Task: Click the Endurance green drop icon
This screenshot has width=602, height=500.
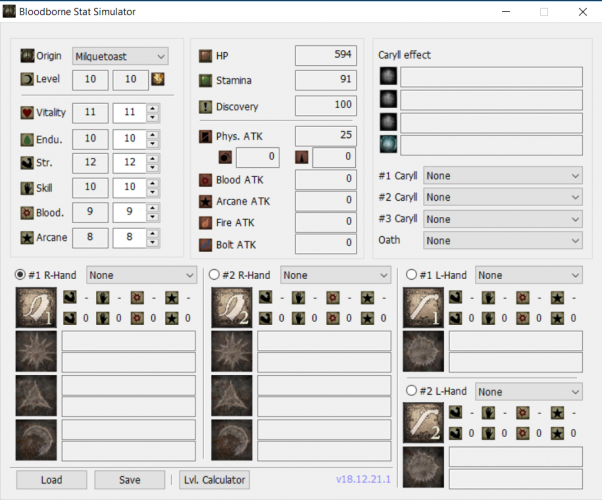Action: (27, 139)
